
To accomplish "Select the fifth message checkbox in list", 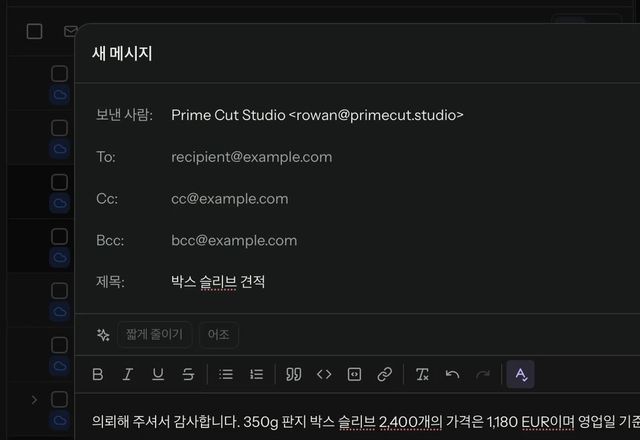I will pyautogui.click(x=60, y=291).
